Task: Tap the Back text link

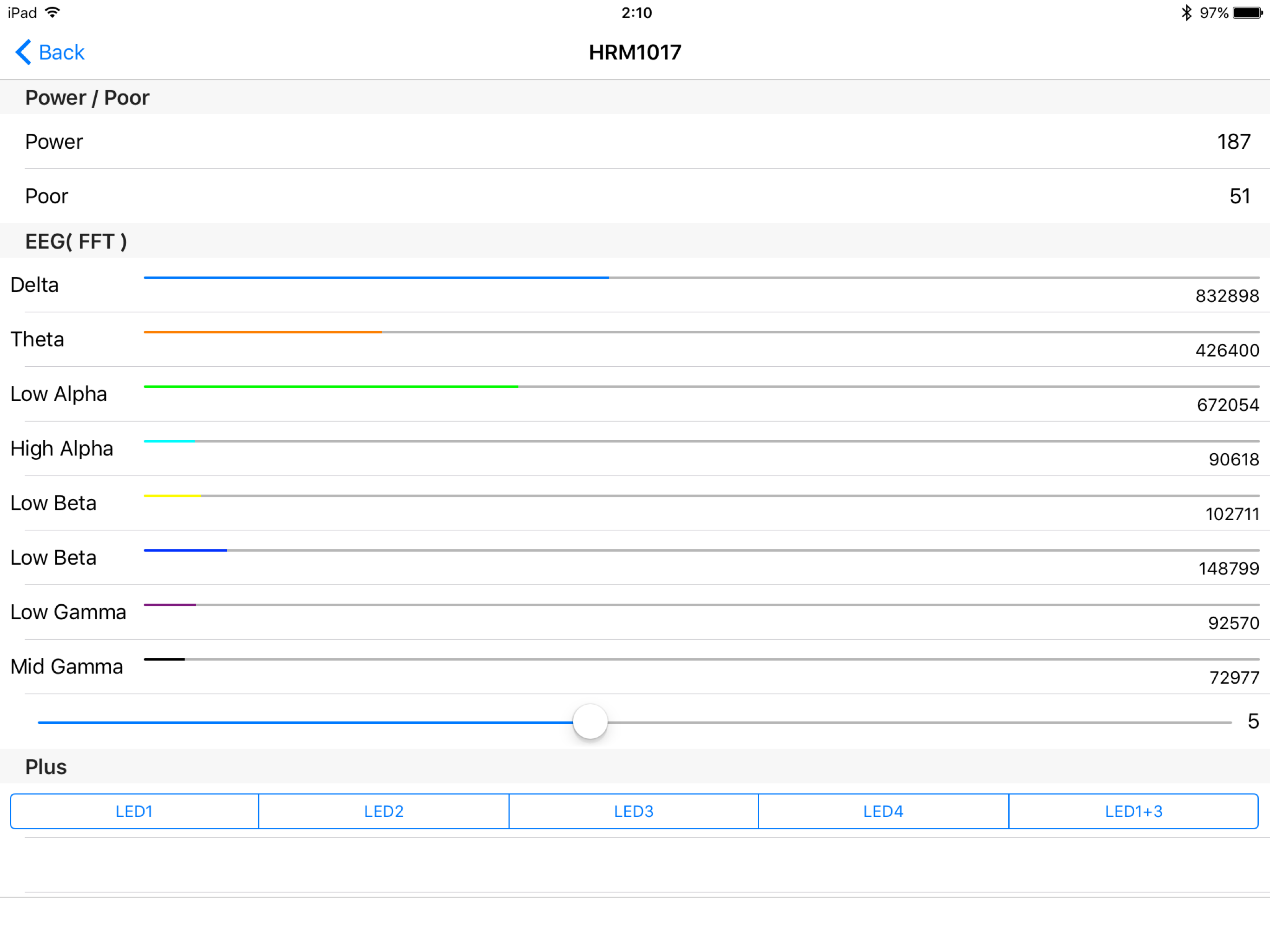Action: point(61,52)
